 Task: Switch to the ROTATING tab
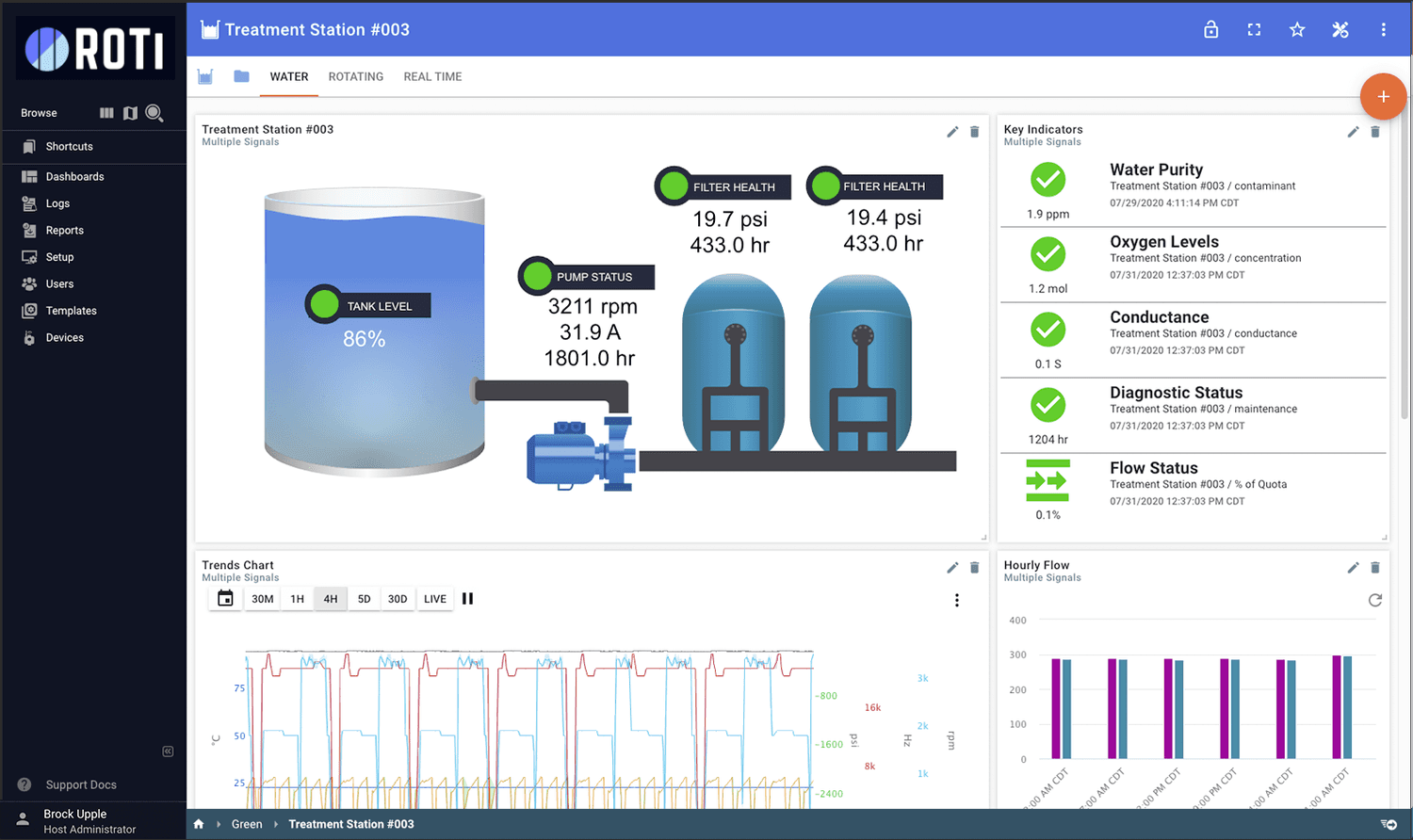coord(355,76)
